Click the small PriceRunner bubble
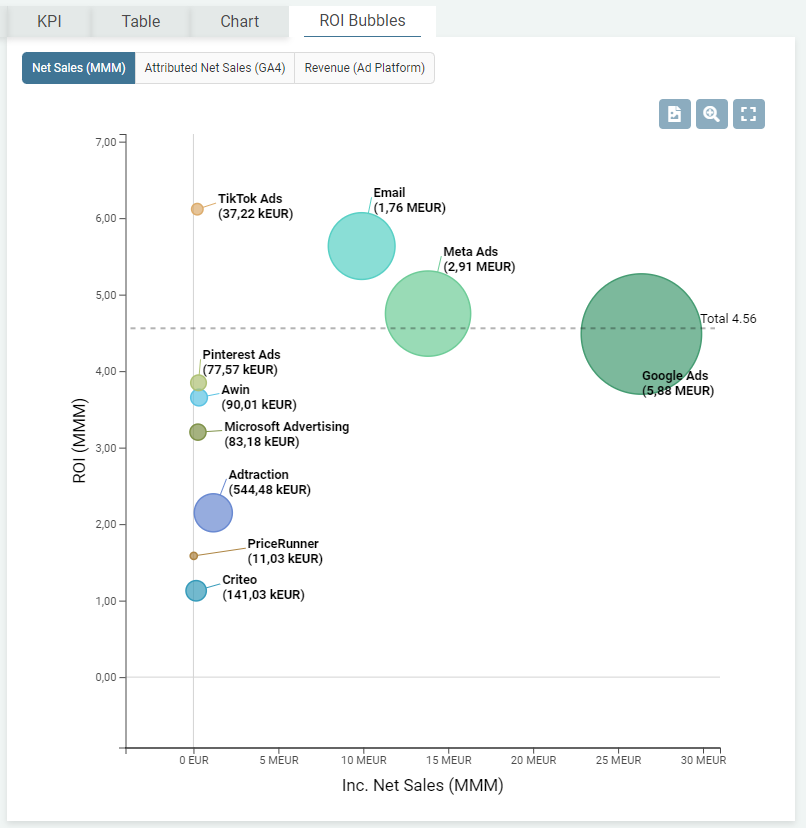 coord(194,555)
